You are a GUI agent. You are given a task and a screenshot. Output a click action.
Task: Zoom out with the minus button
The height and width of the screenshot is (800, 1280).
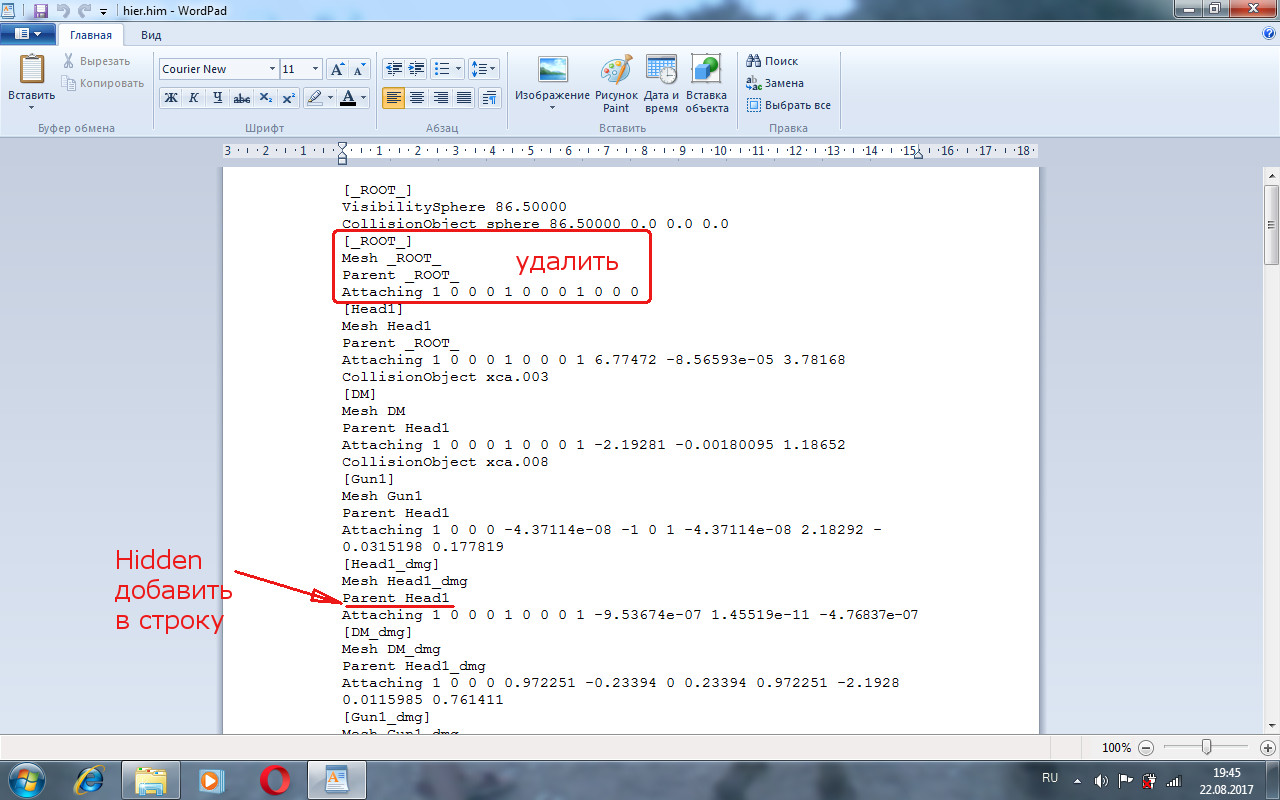coord(1146,747)
